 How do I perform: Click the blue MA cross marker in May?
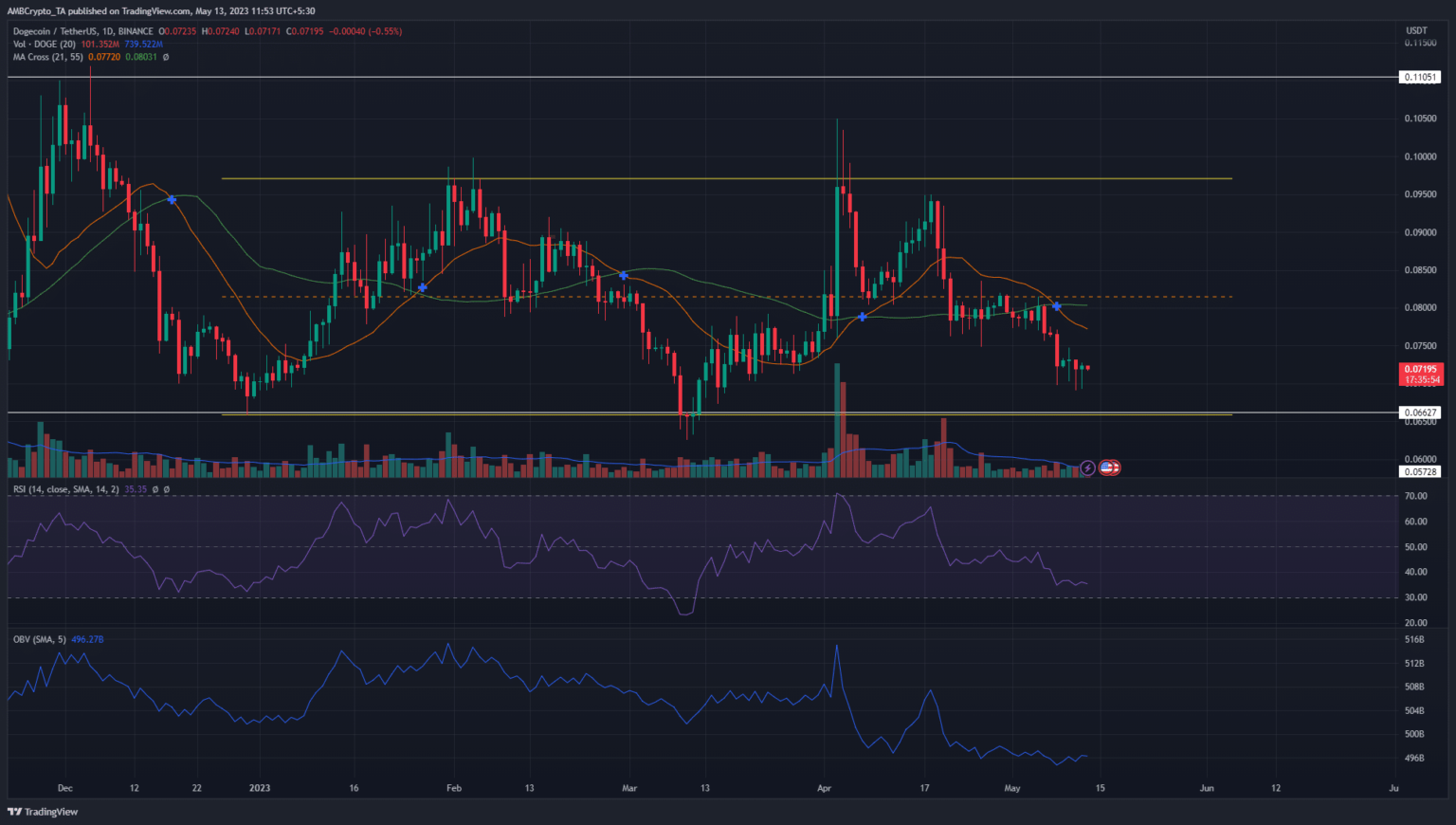[x=1056, y=306]
